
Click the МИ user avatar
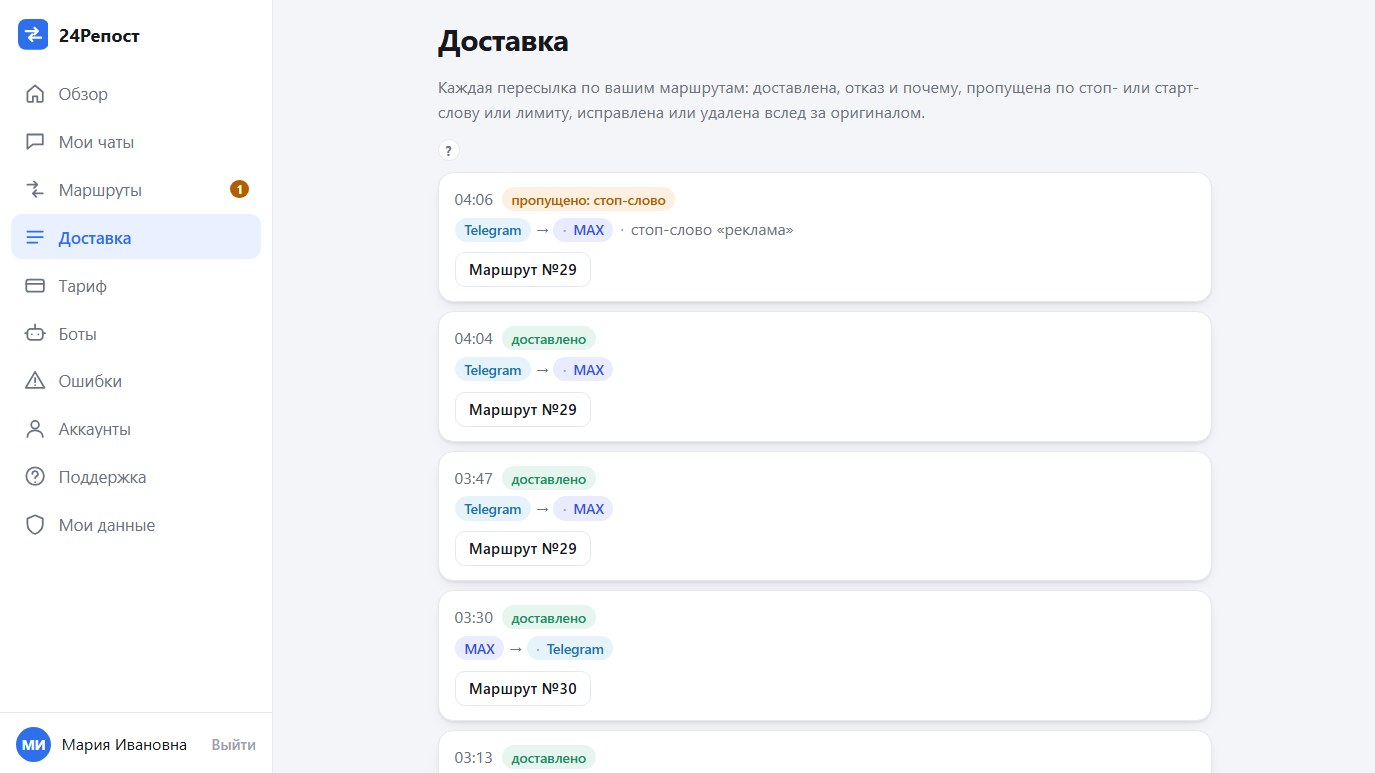point(34,745)
